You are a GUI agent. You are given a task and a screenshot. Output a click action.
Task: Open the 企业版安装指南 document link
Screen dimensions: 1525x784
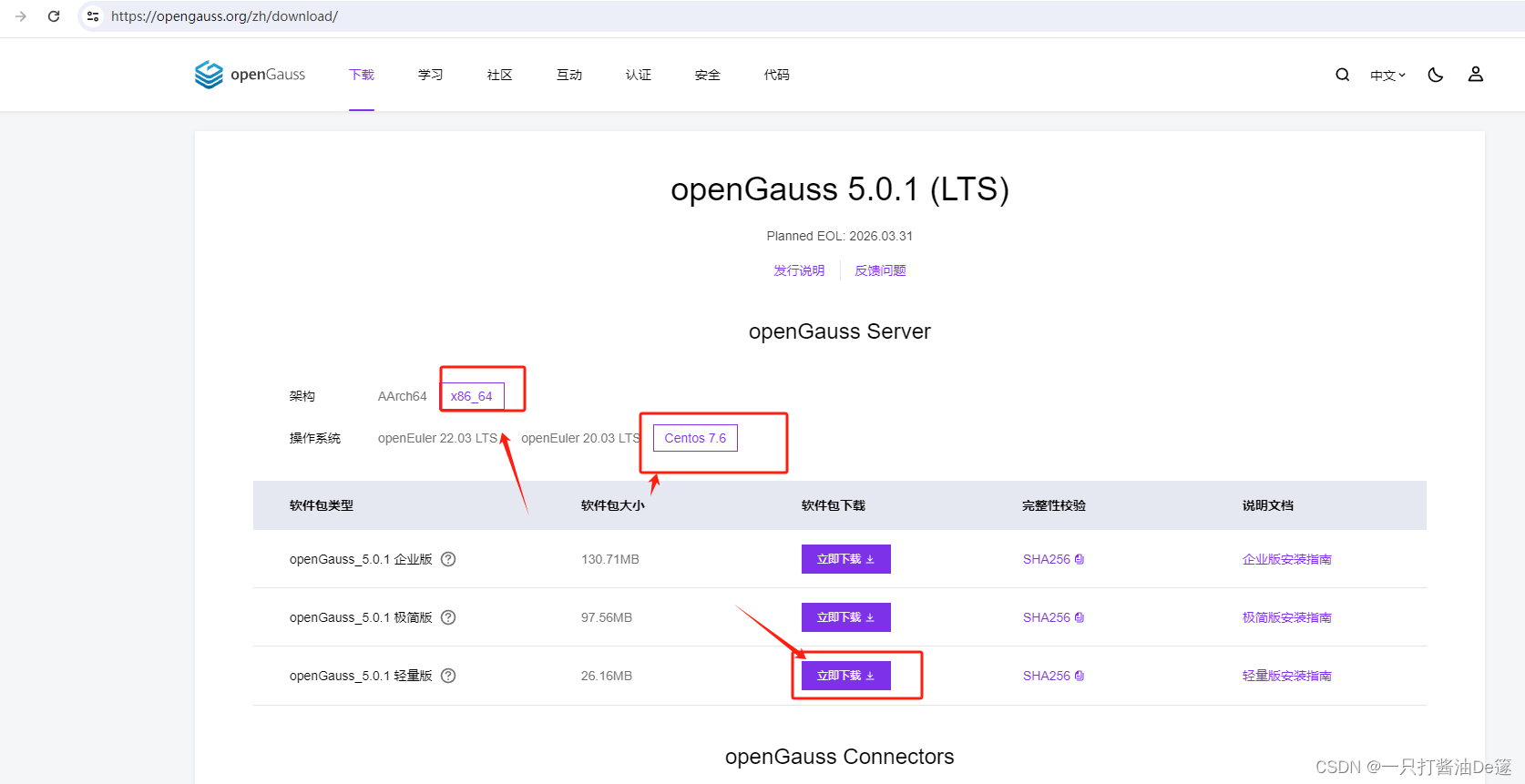point(1286,559)
